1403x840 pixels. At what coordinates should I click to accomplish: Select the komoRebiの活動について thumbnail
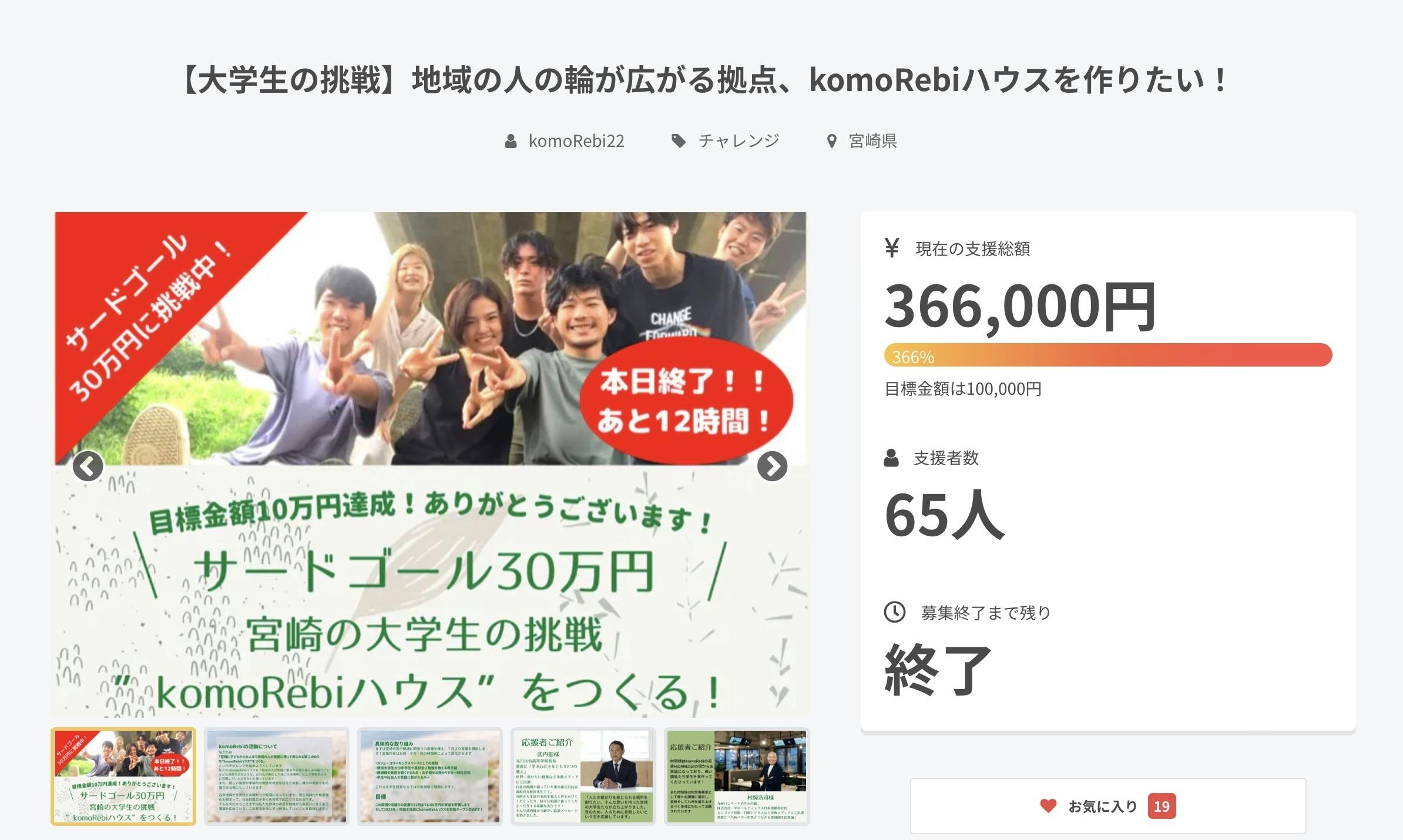pos(276,776)
